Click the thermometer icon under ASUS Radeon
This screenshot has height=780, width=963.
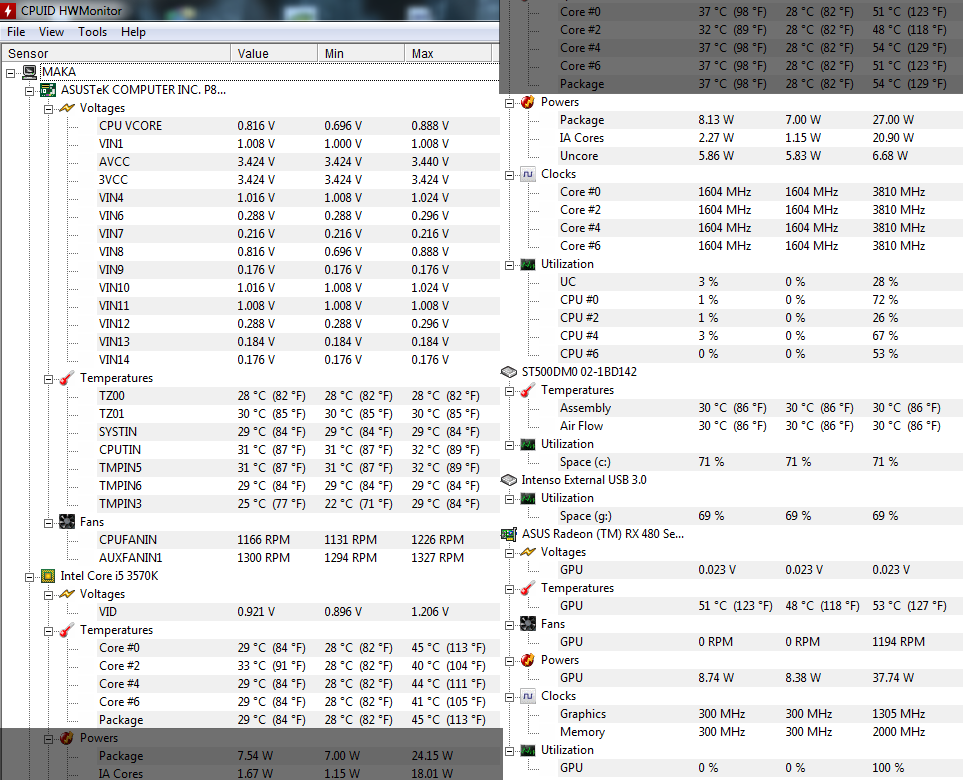[x=528, y=588]
